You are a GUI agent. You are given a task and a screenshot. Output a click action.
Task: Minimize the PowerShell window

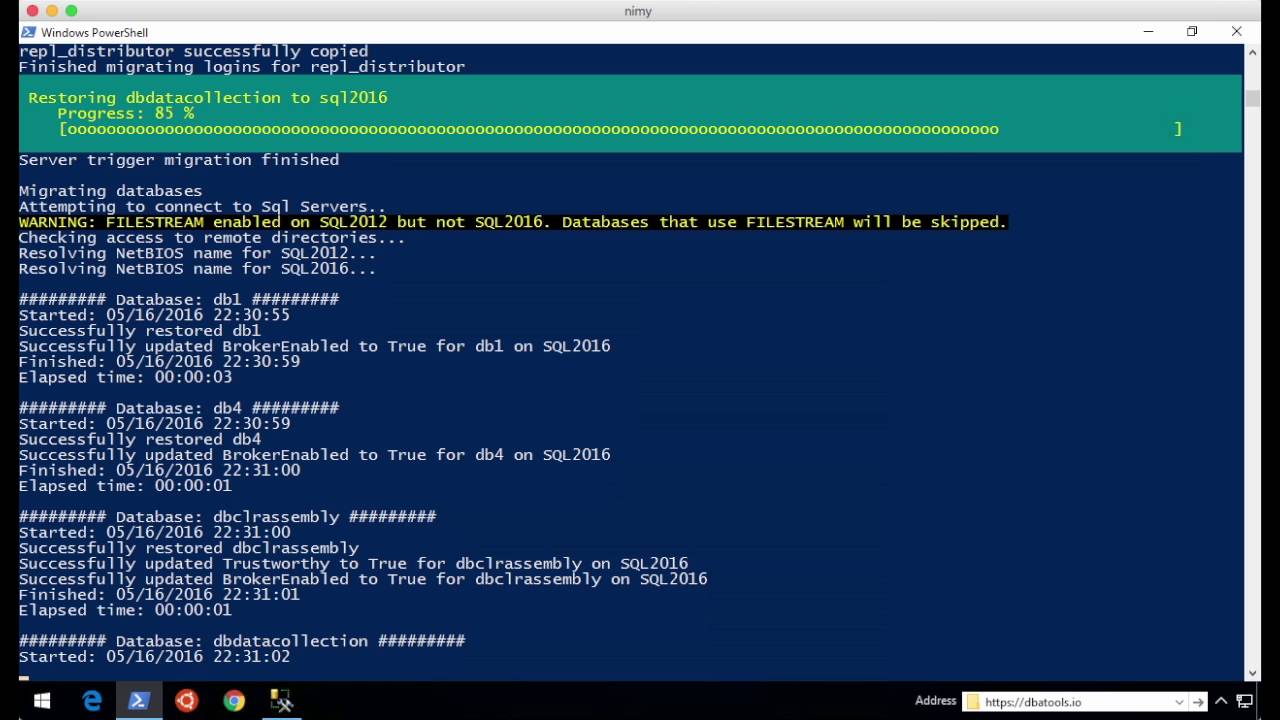click(x=1148, y=32)
